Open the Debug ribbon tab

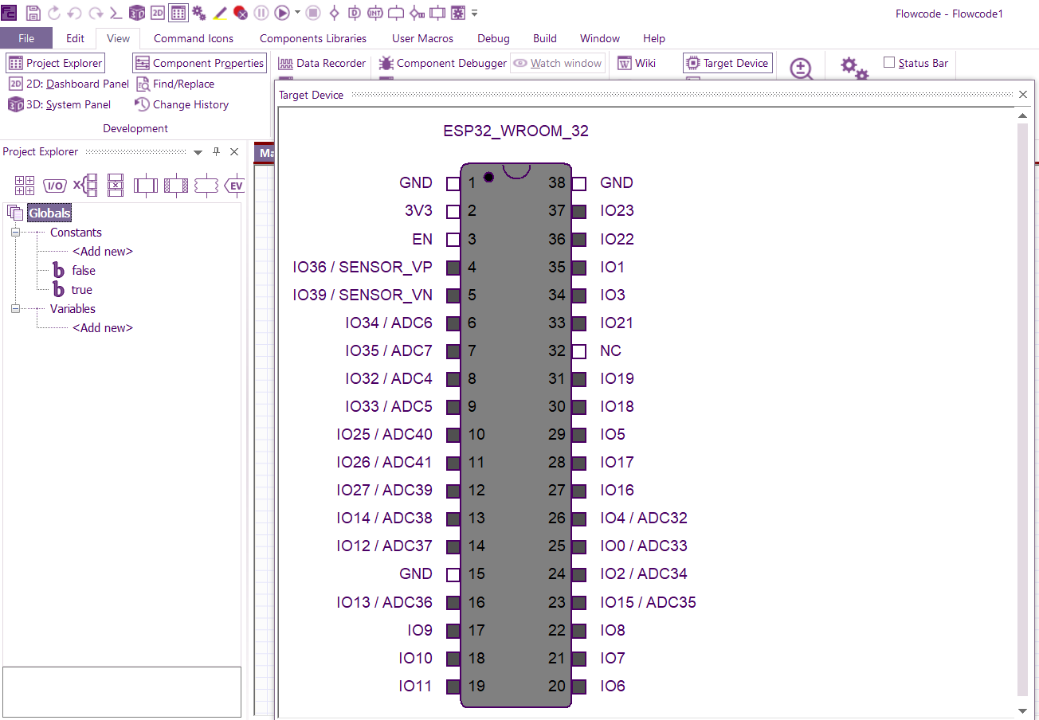point(493,38)
